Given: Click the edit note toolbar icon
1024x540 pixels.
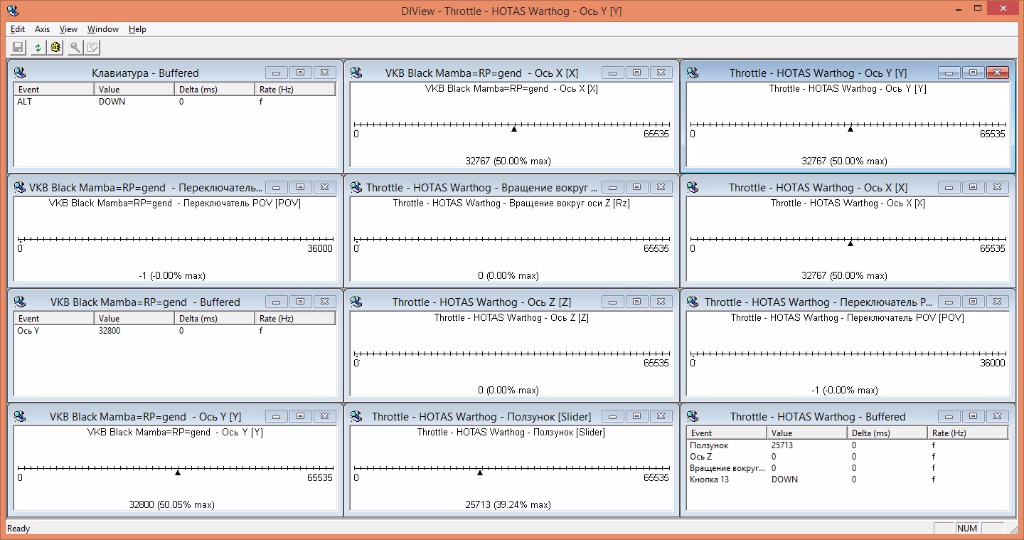Looking at the screenshot, I should [x=93, y=47].
